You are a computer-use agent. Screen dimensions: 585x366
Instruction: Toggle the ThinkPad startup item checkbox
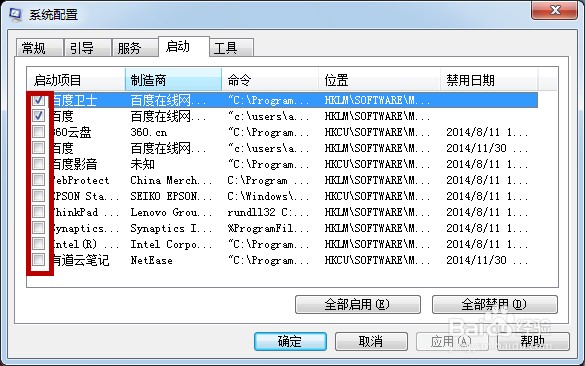(x=38, y=212)
